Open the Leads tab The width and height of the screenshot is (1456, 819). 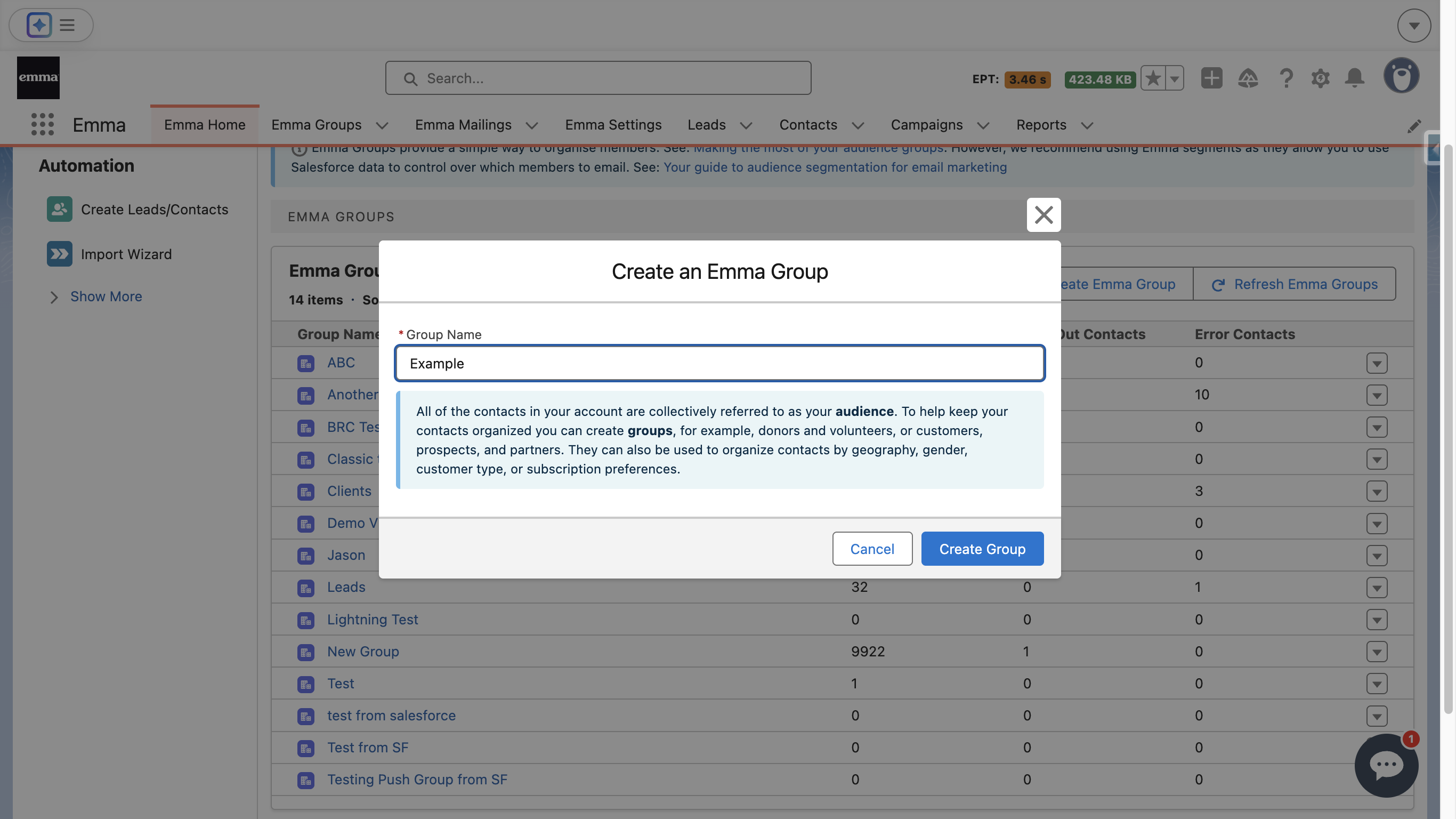click(707, 124)
